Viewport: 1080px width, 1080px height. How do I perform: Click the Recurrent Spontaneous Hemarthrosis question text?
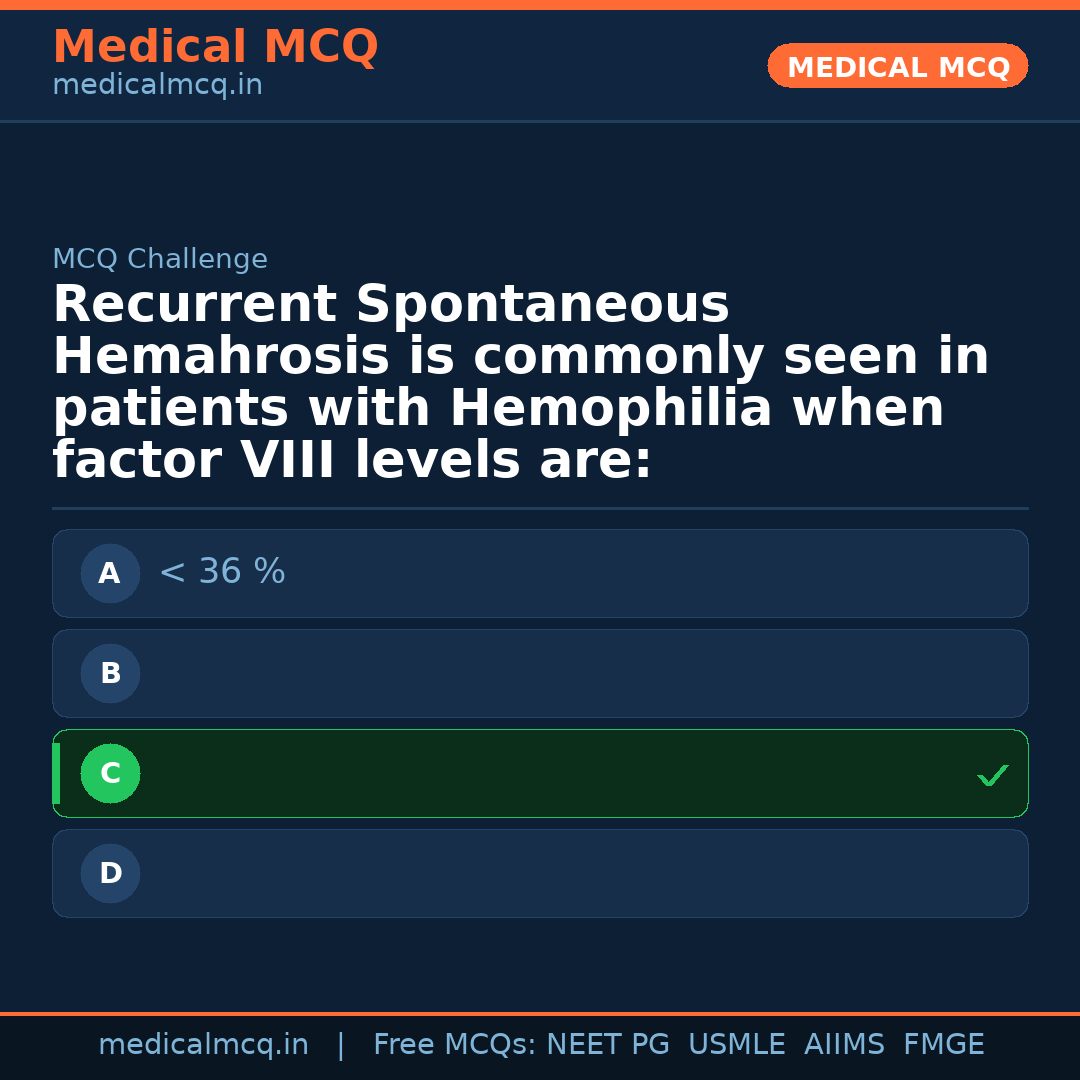520,383
